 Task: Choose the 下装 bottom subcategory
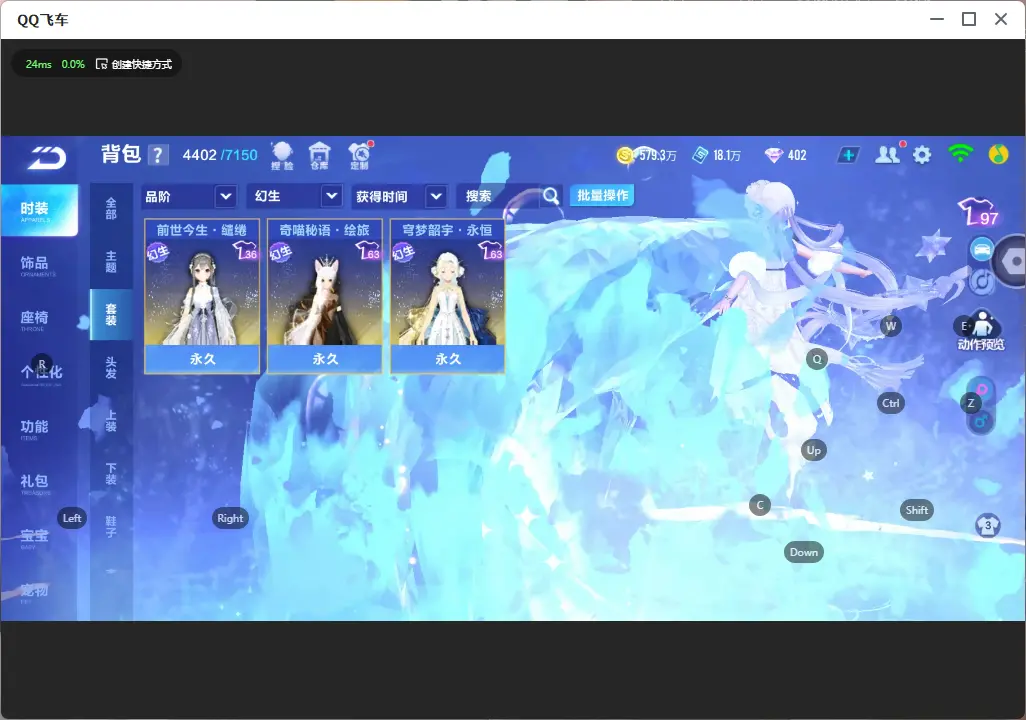coord(111,474)
